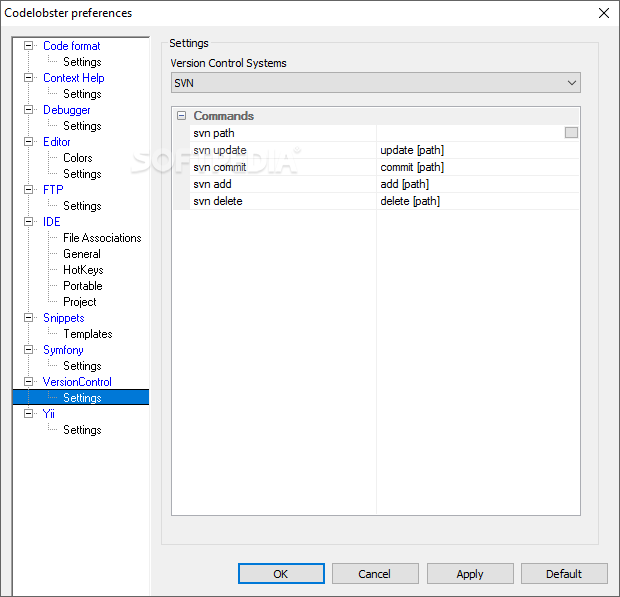Select the Editor category

57,142
